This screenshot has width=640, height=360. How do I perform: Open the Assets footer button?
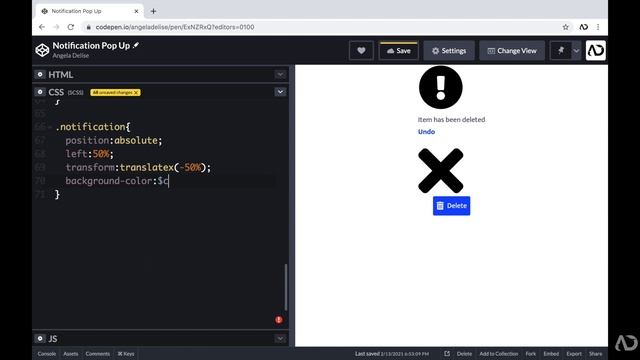pyautogui.click(x=71, y=353)
